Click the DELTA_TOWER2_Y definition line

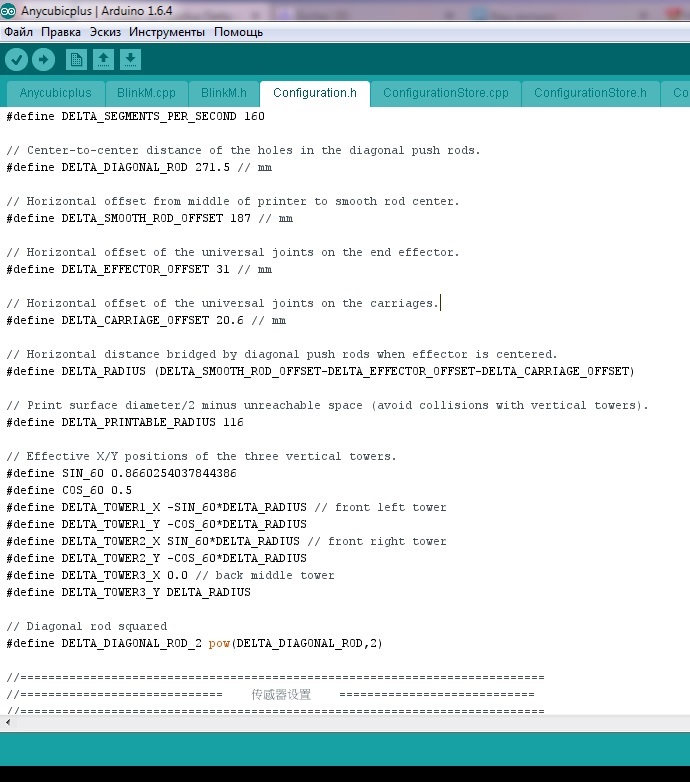pyautogui.click(x=156, y=558)
